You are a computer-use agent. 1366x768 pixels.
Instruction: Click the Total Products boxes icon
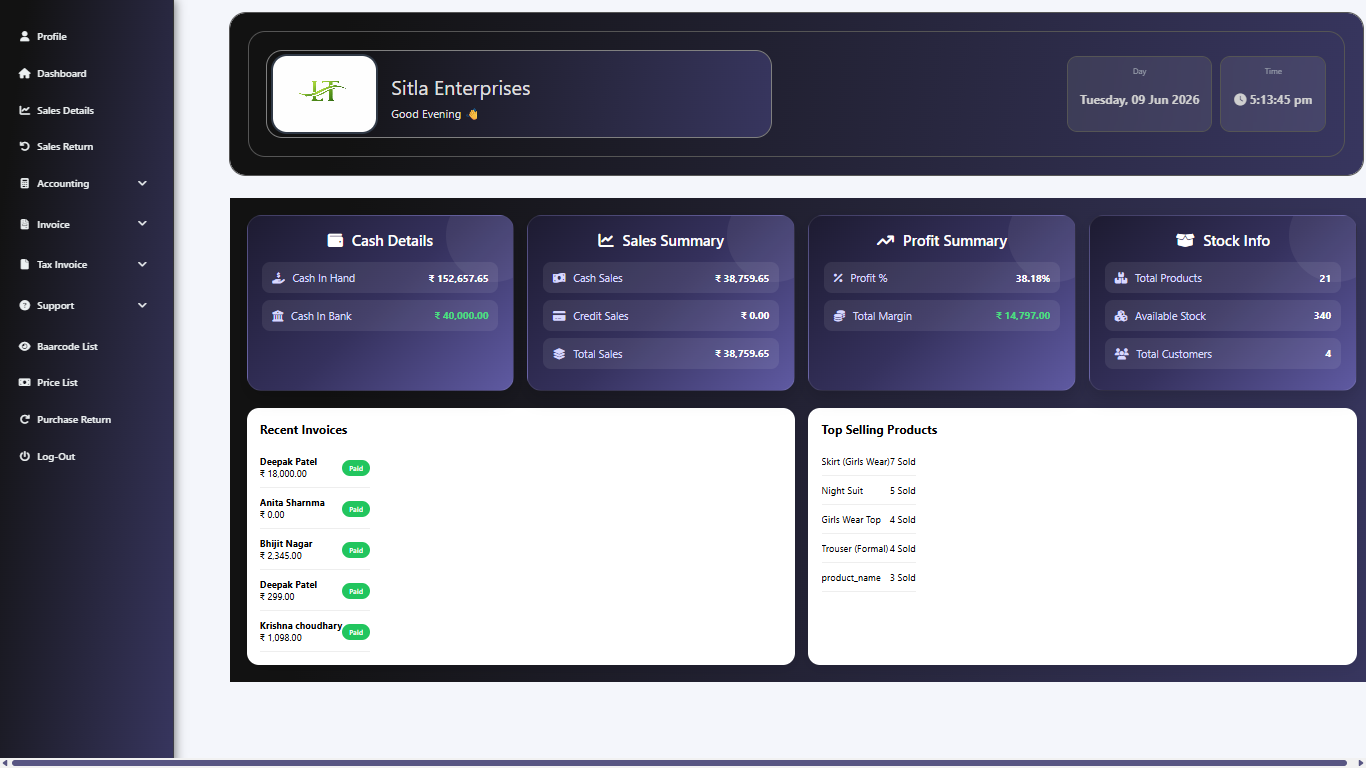pos(1121,278)
